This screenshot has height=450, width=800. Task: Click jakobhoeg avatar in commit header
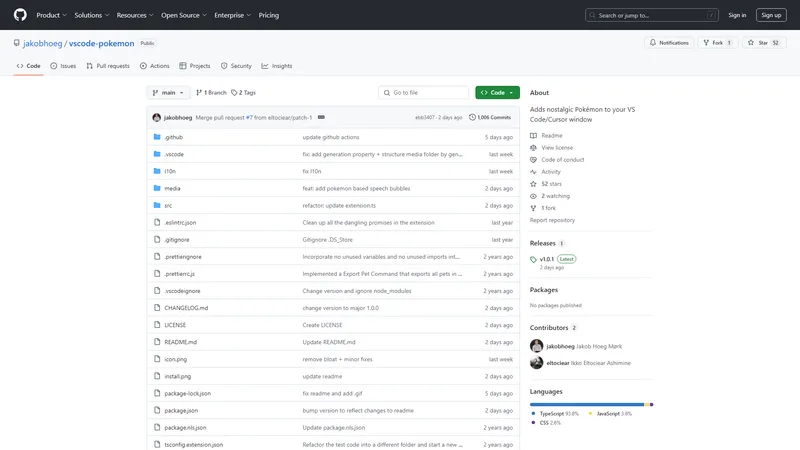point(157,117)
